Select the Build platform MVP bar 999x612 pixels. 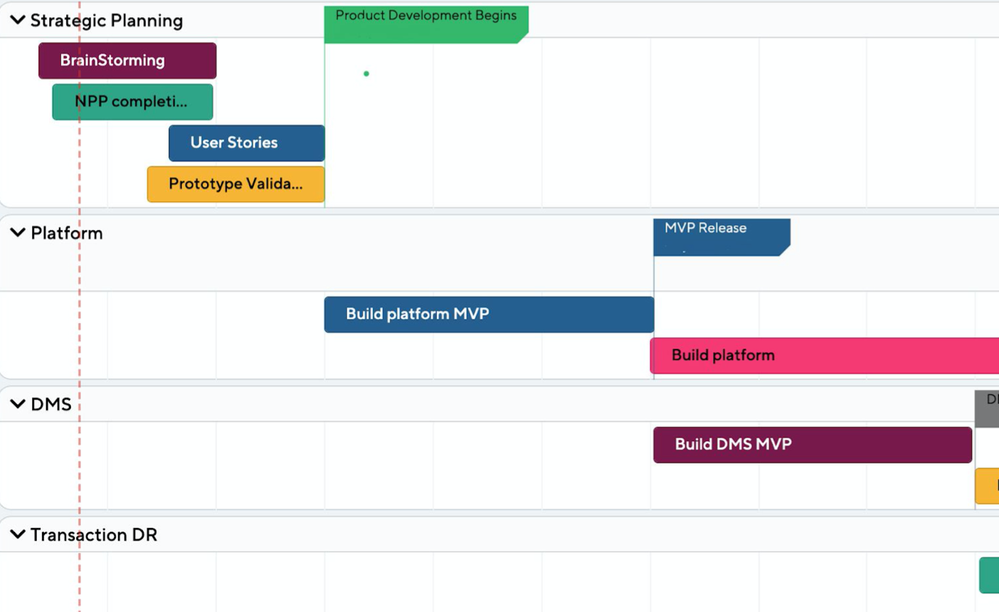[488, 314]
